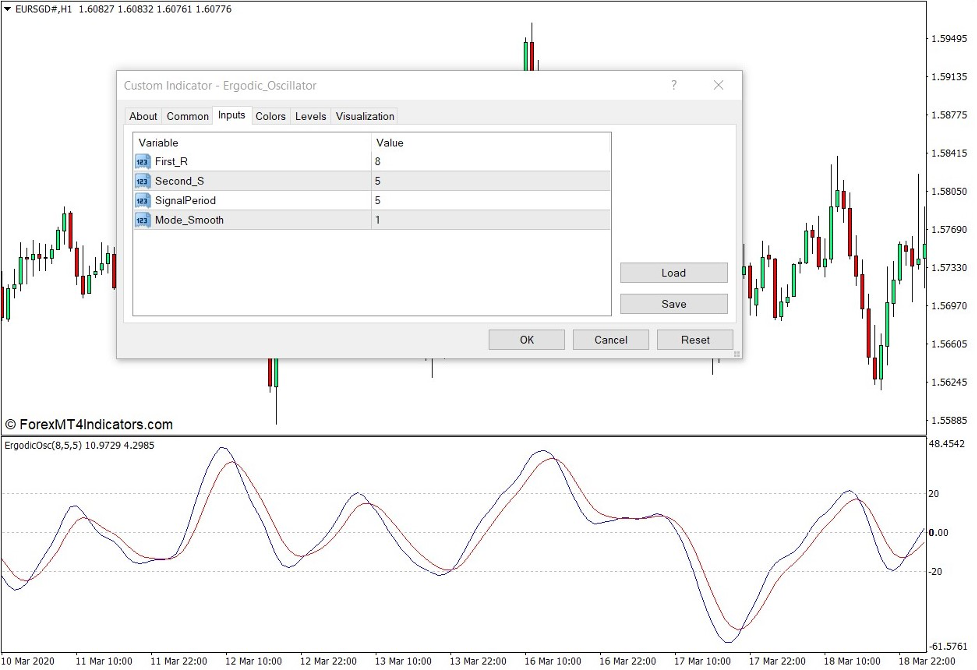
Task: Click the 123 icon beside Second_S
Action: pyautogui.click(x=141, y=180)
